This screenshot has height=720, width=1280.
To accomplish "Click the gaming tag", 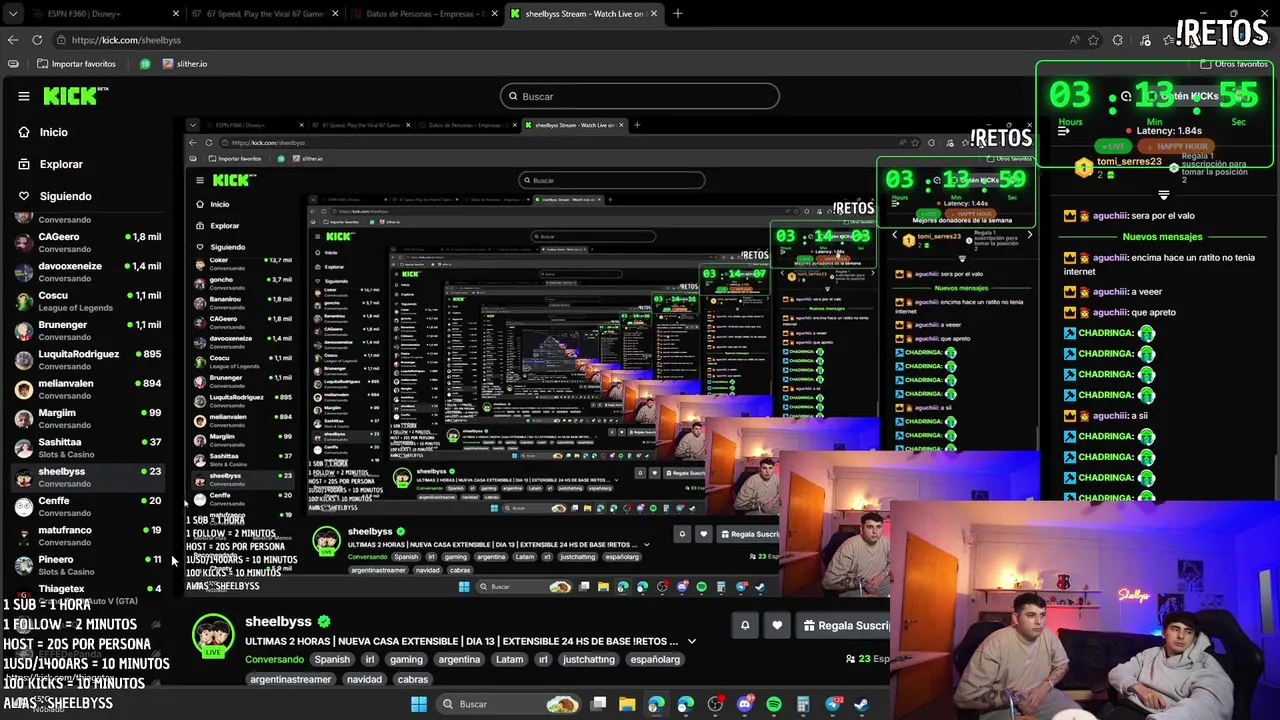I will click(x=406, y=659).
